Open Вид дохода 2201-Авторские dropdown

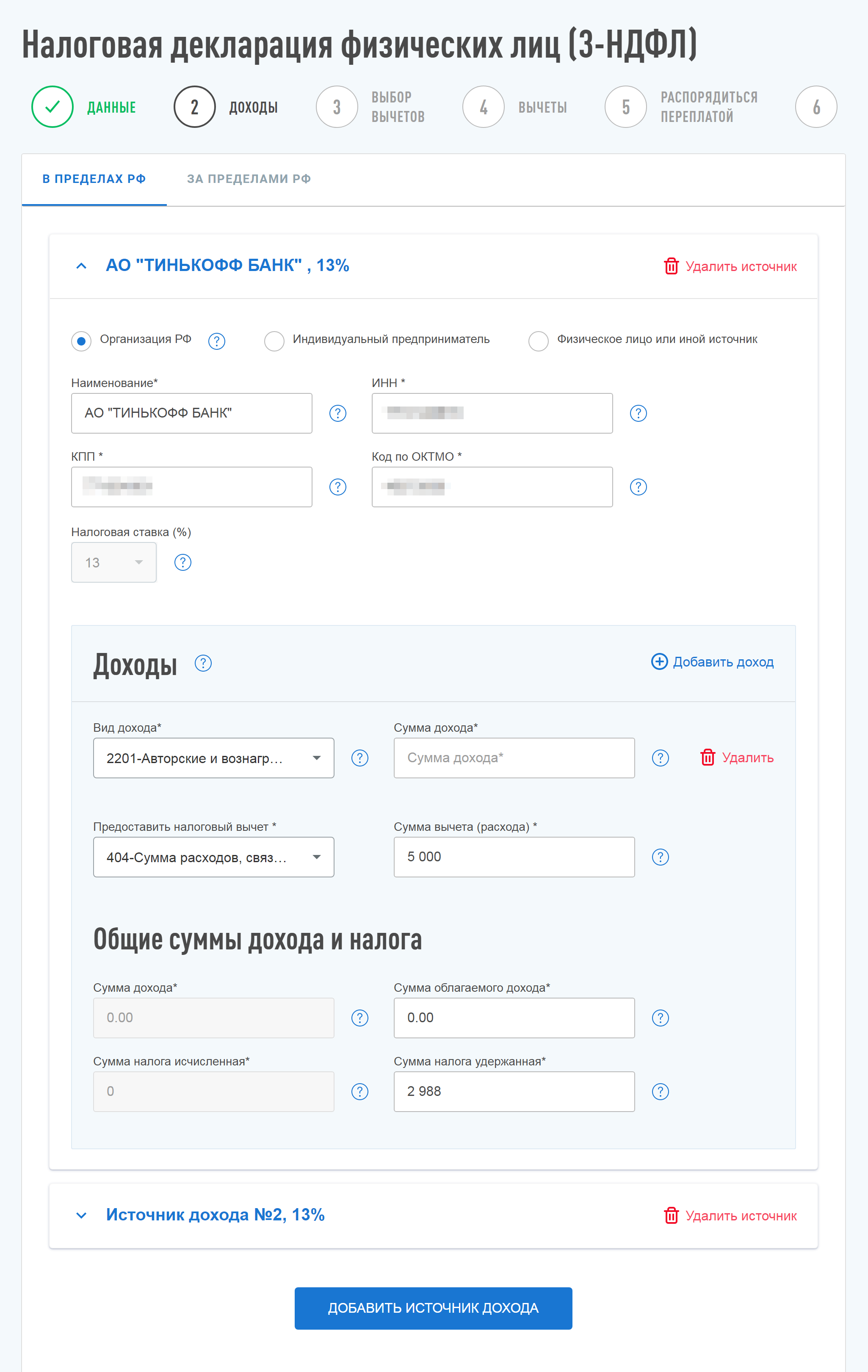point(213,758)
